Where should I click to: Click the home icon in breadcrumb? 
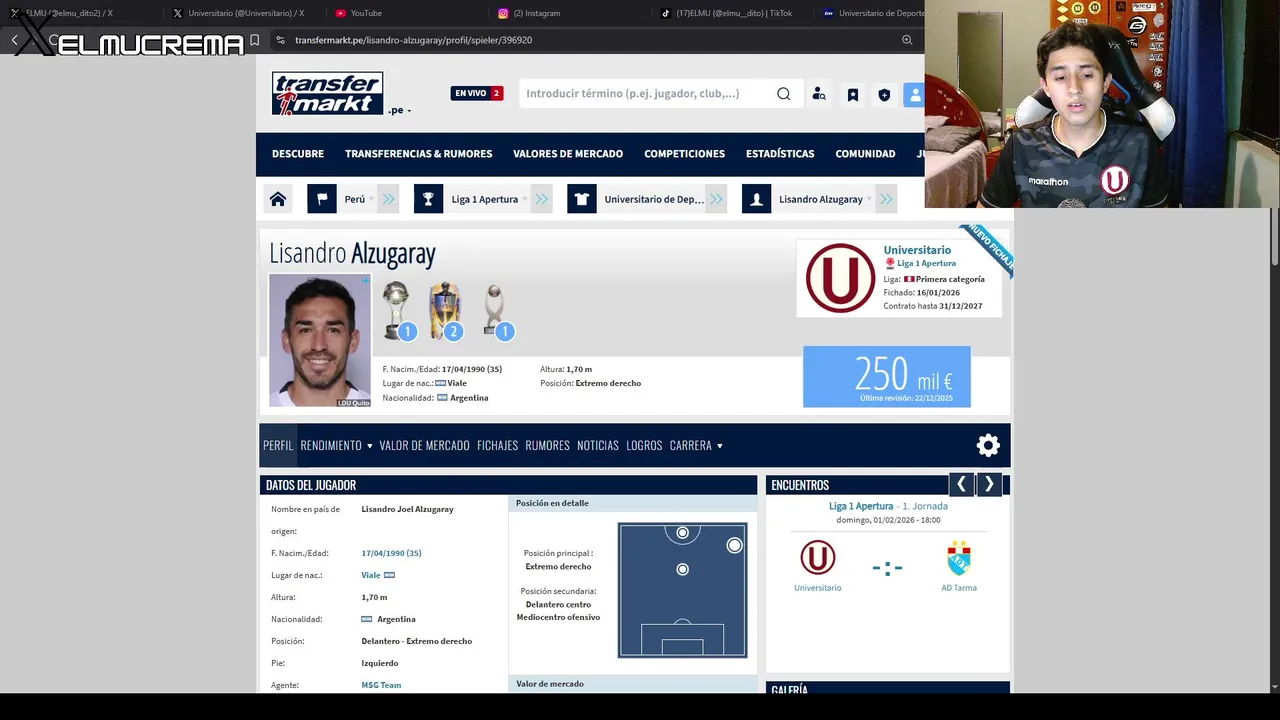click(x=278, y=199)
